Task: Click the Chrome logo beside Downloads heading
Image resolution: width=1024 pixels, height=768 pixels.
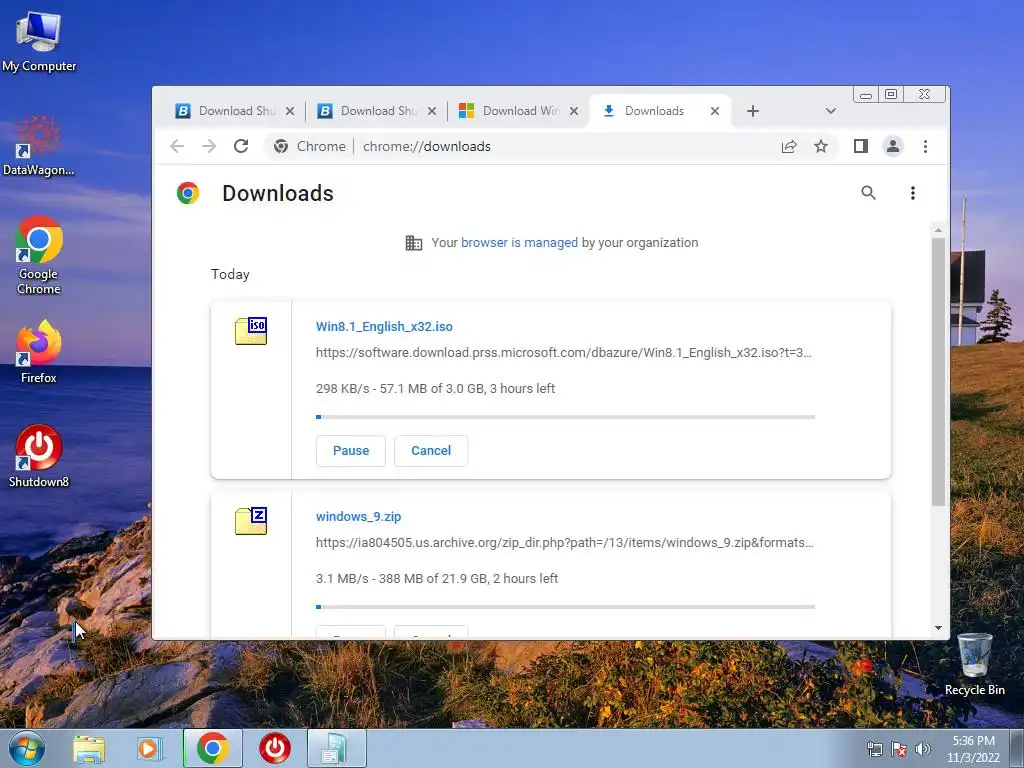Action: [188, 193]
